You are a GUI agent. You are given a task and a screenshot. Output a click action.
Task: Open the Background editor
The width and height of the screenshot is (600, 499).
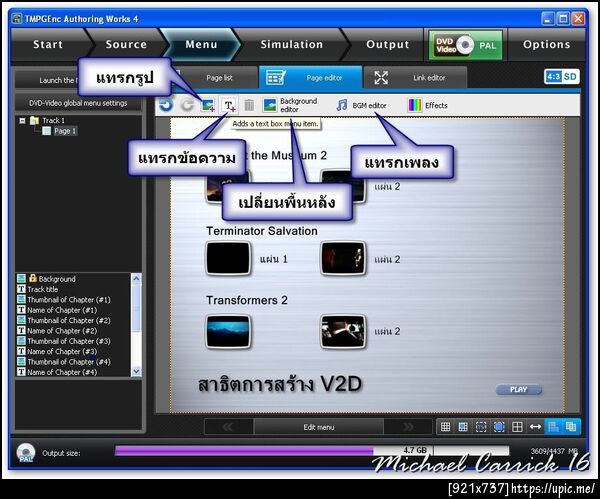[290, 105]
